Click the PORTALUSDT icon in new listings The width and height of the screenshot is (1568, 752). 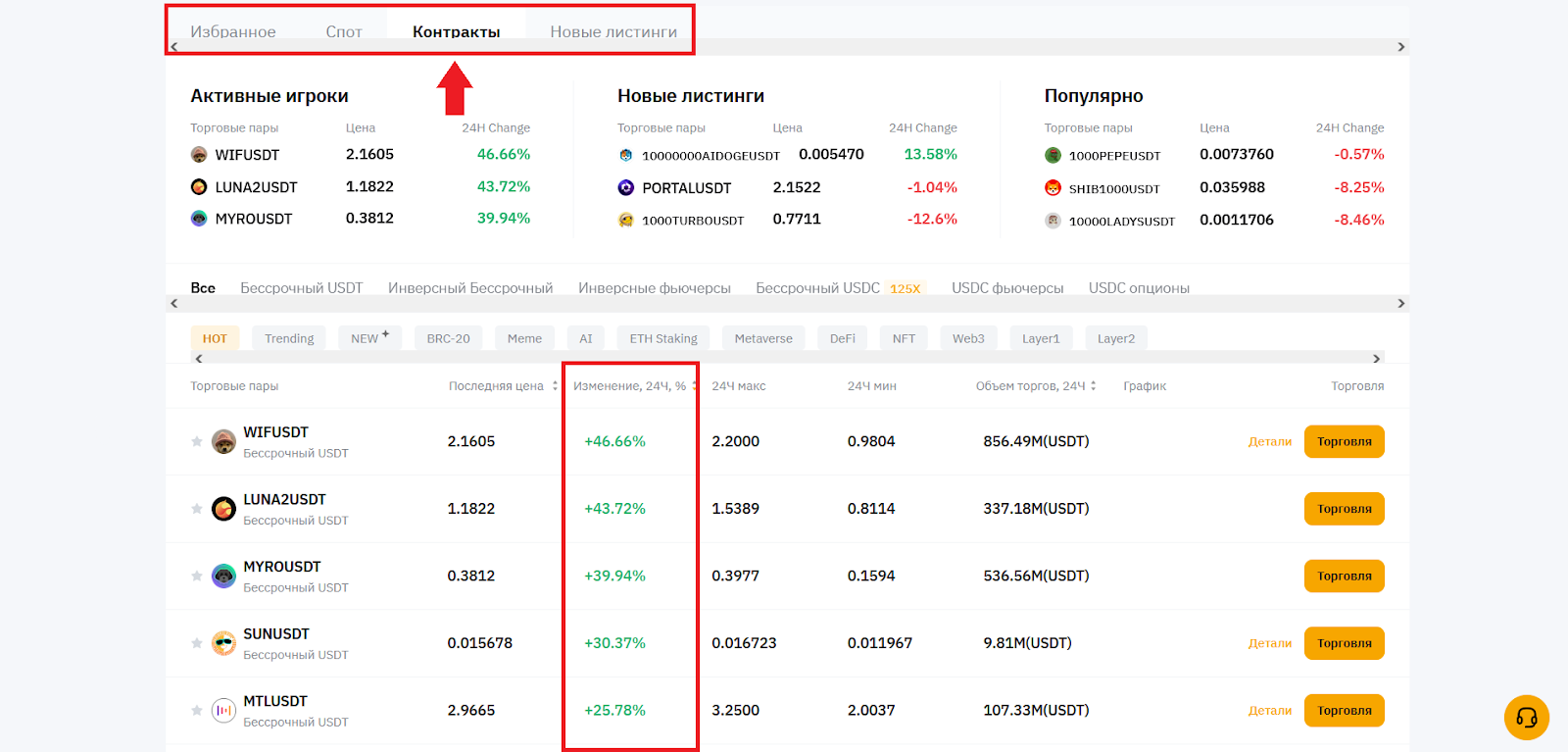[626, 187]
